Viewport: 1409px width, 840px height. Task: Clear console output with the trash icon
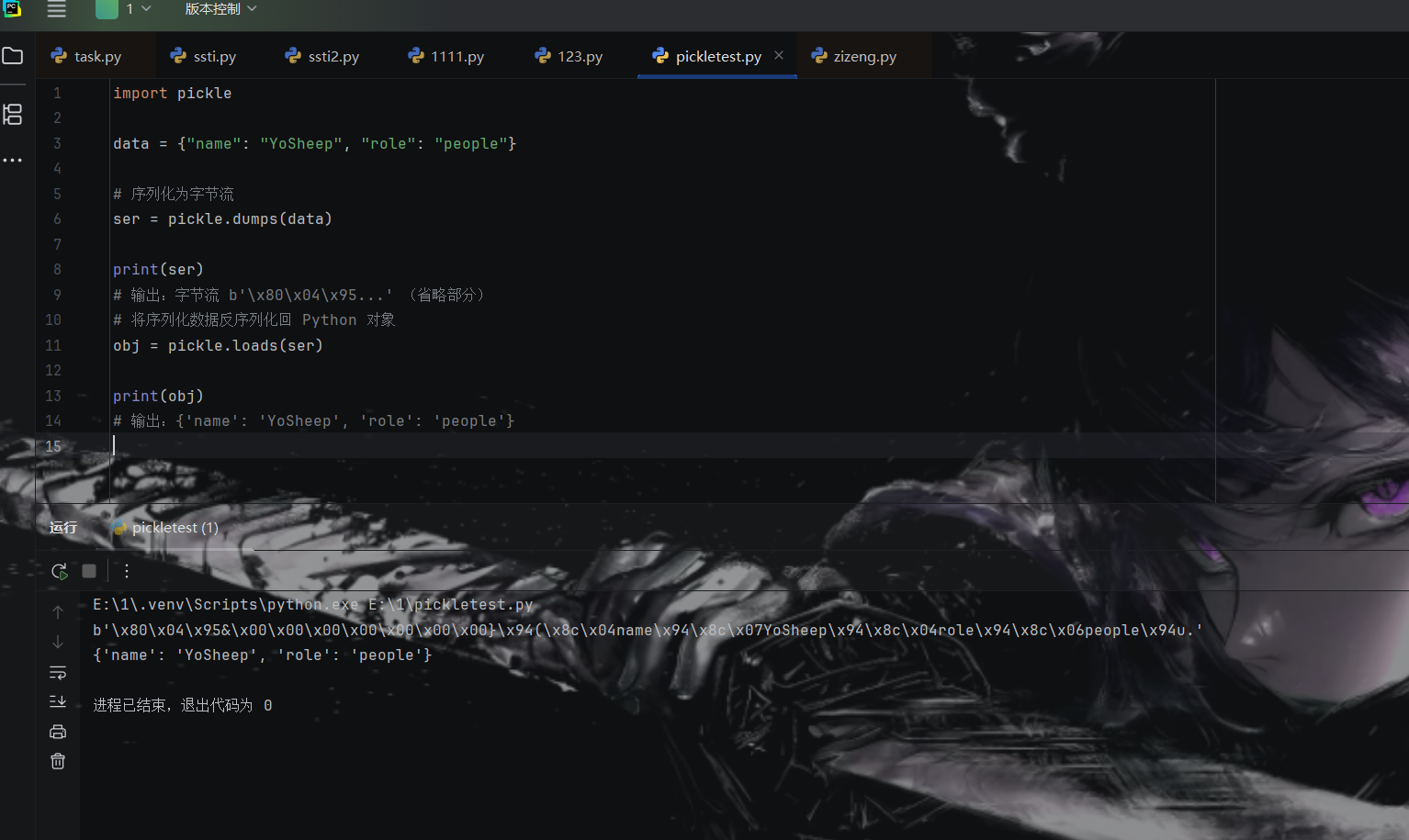58,761
